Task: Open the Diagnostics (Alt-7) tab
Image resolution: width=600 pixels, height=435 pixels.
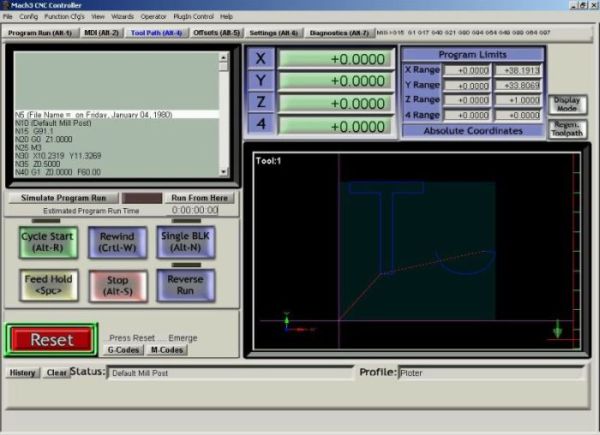Action: (x=339, y=33)
